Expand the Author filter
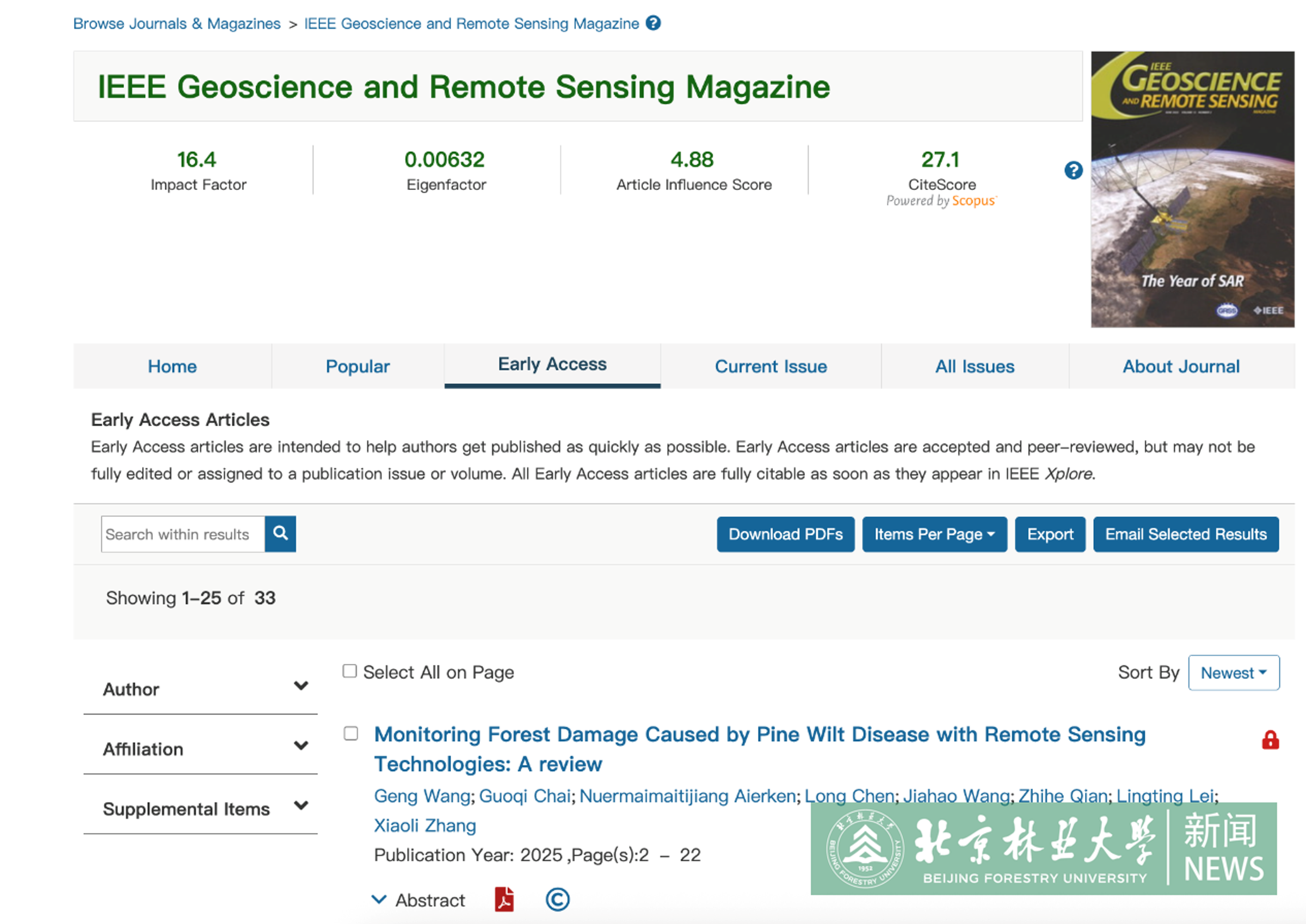 tap(300, 686)
